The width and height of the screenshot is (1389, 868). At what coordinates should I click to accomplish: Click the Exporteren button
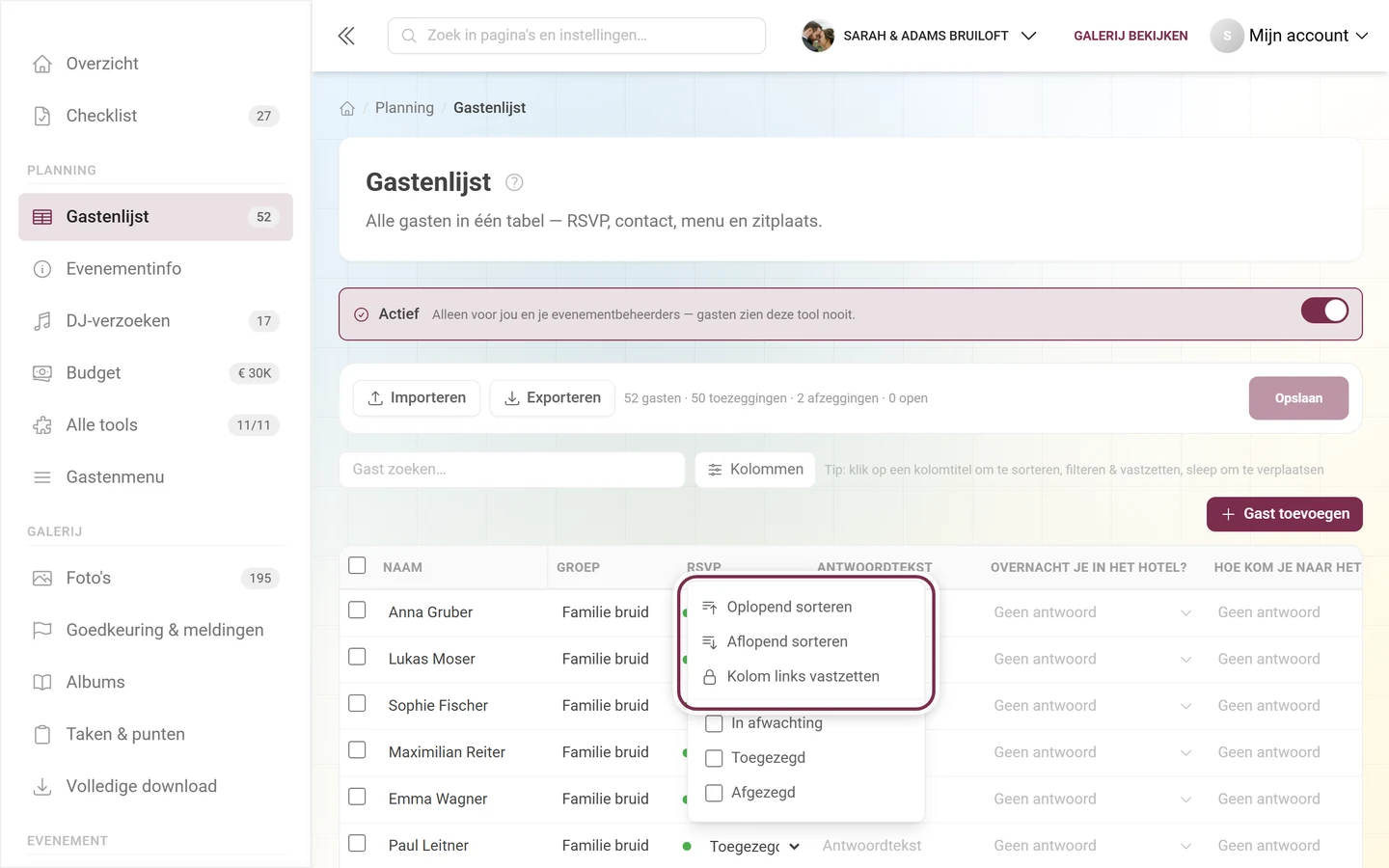(553, 398)
